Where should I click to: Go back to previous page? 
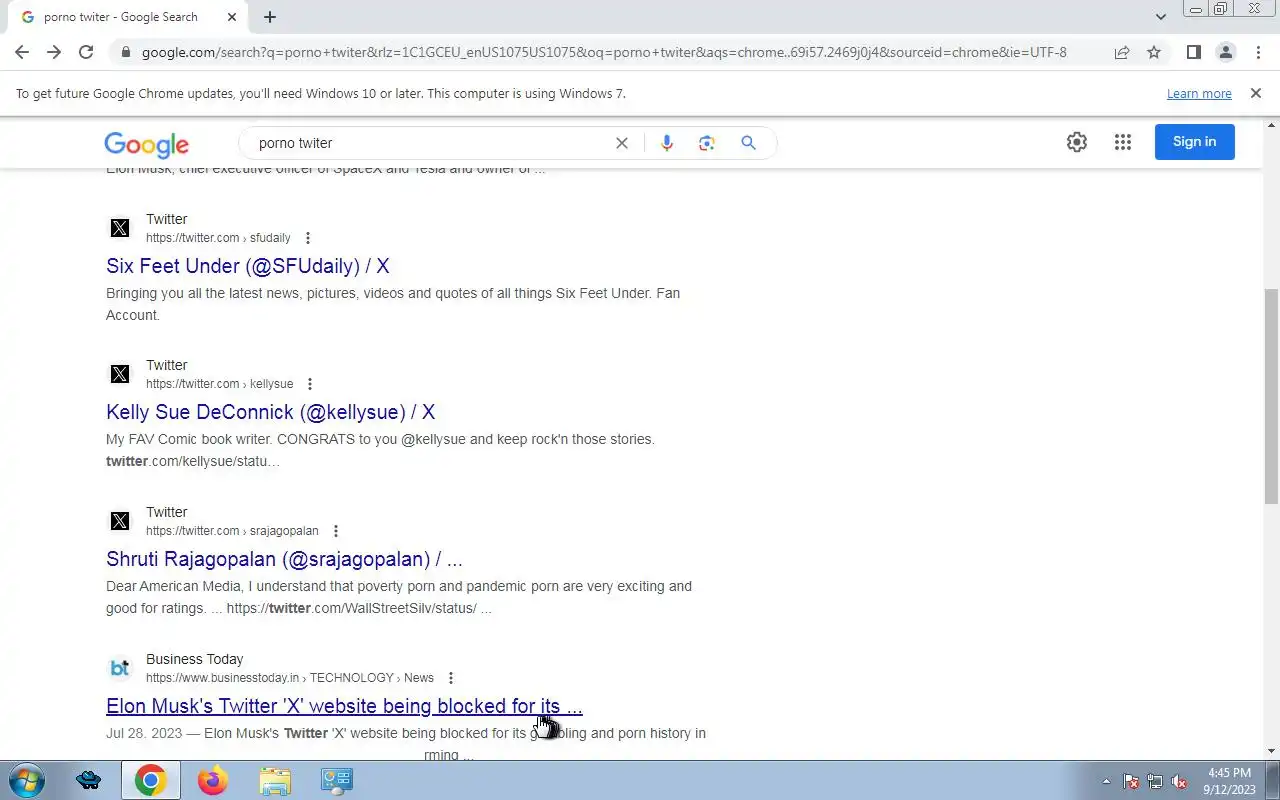(x=22, y=52)
